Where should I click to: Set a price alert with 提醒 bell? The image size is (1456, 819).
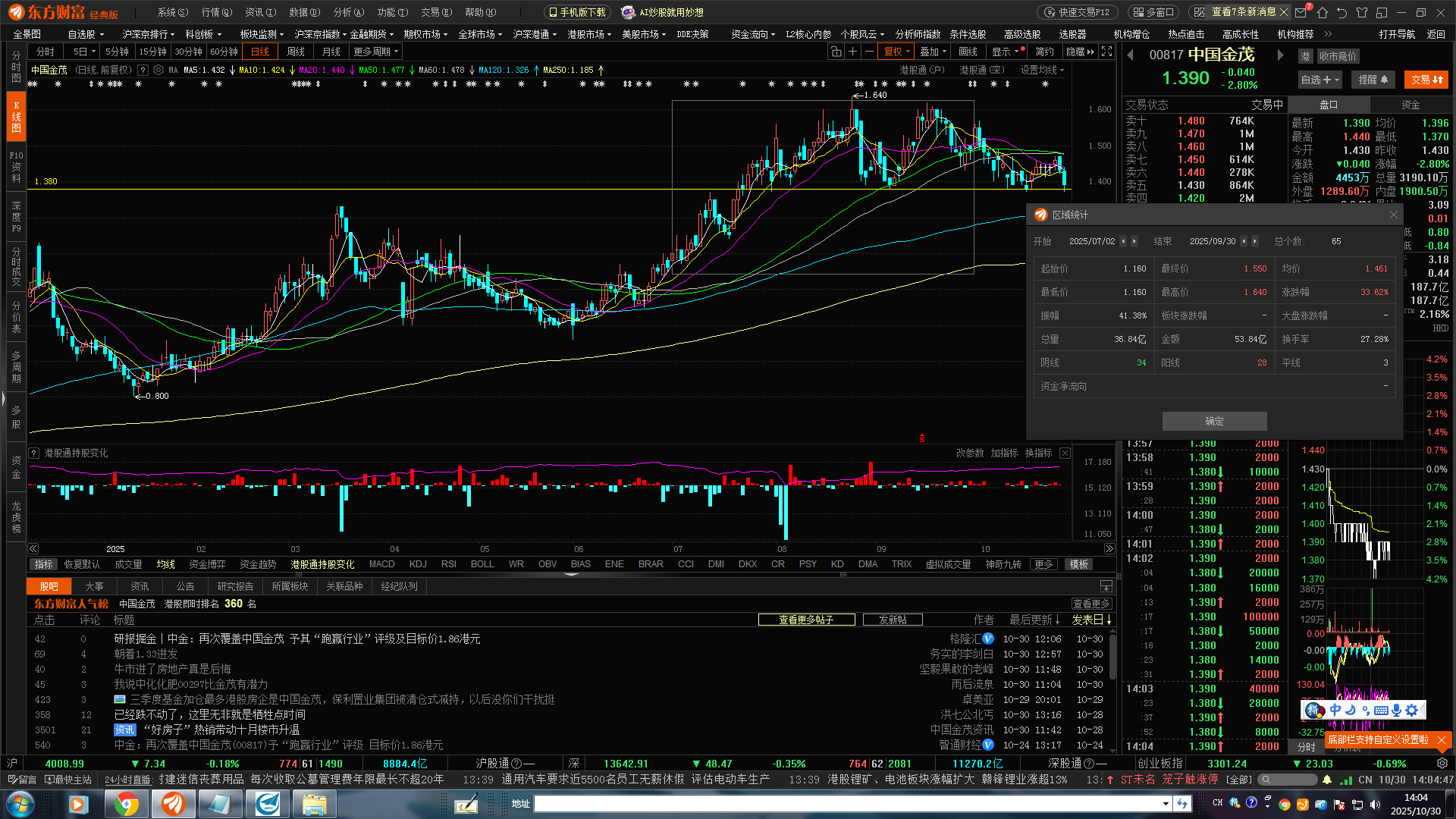point(1373,80)
